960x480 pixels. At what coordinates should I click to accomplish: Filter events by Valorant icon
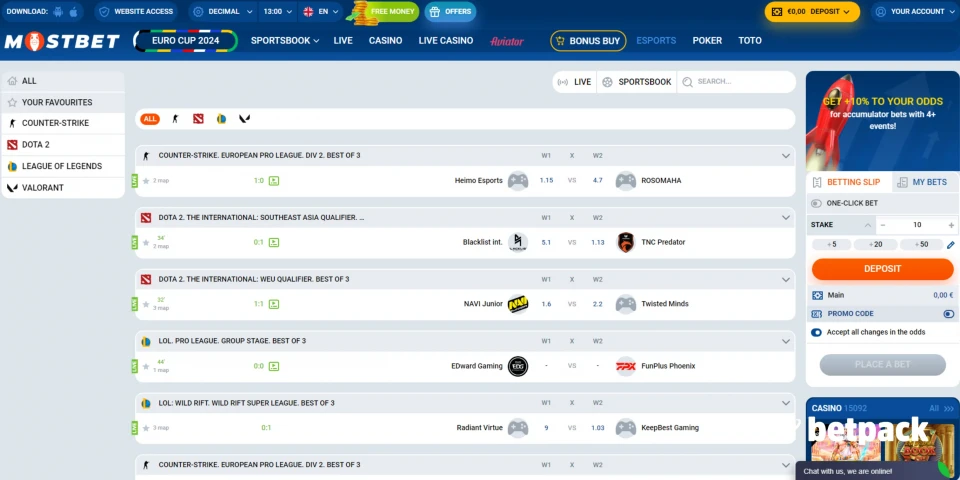(x=244, y=119)
